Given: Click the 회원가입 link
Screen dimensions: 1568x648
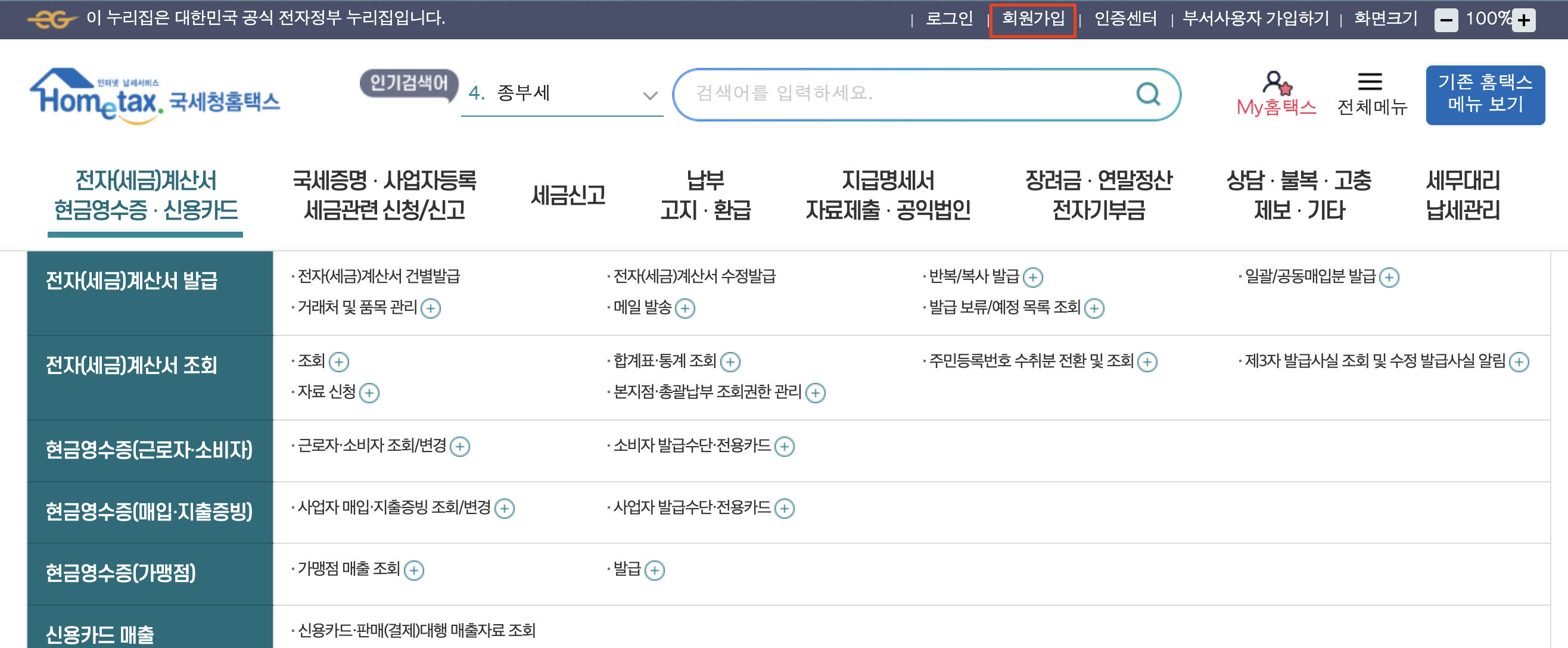Looking at the screenshot, I should click(1033, 19).
